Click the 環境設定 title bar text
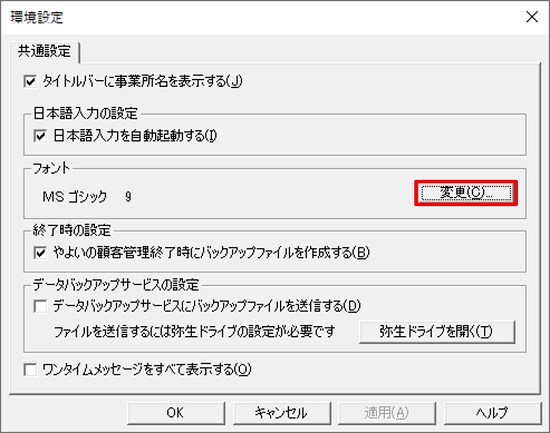The width and height of the screenshot is (550, 433). coord(37,17)
